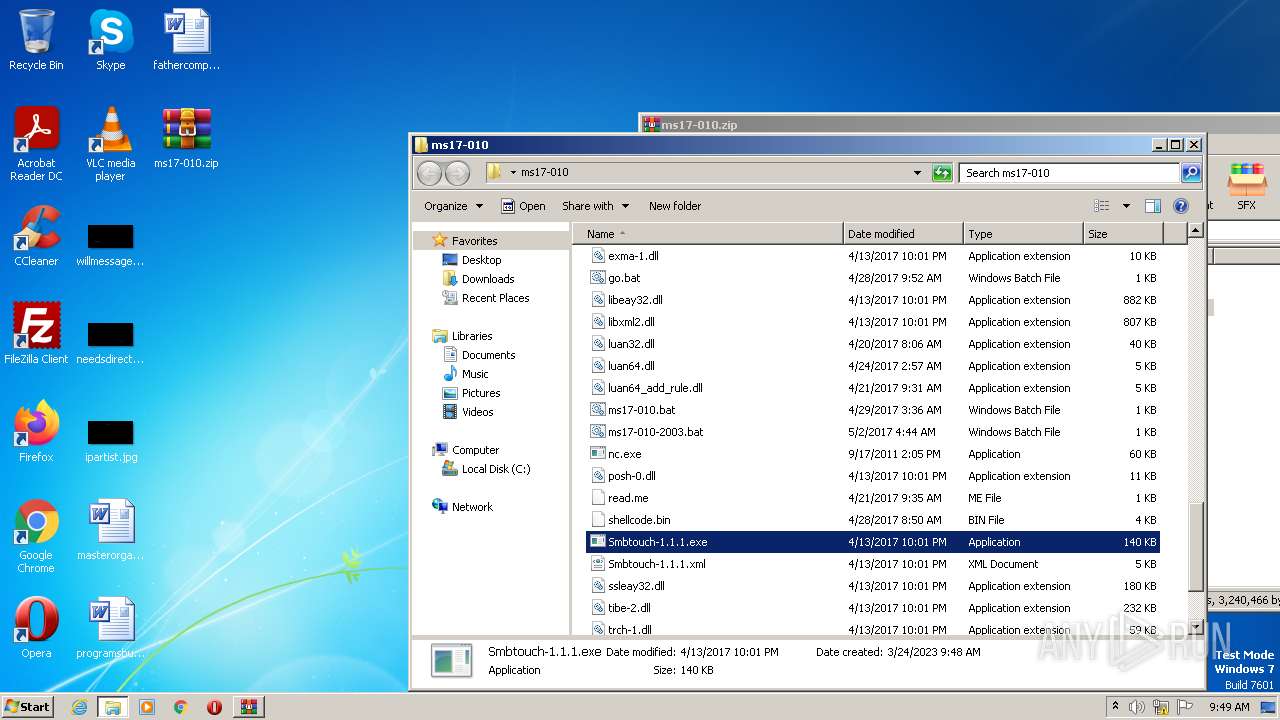Click the Start button
This screenshot has width=1280, height=720.
pyautogui.click(x=28, y=707)
